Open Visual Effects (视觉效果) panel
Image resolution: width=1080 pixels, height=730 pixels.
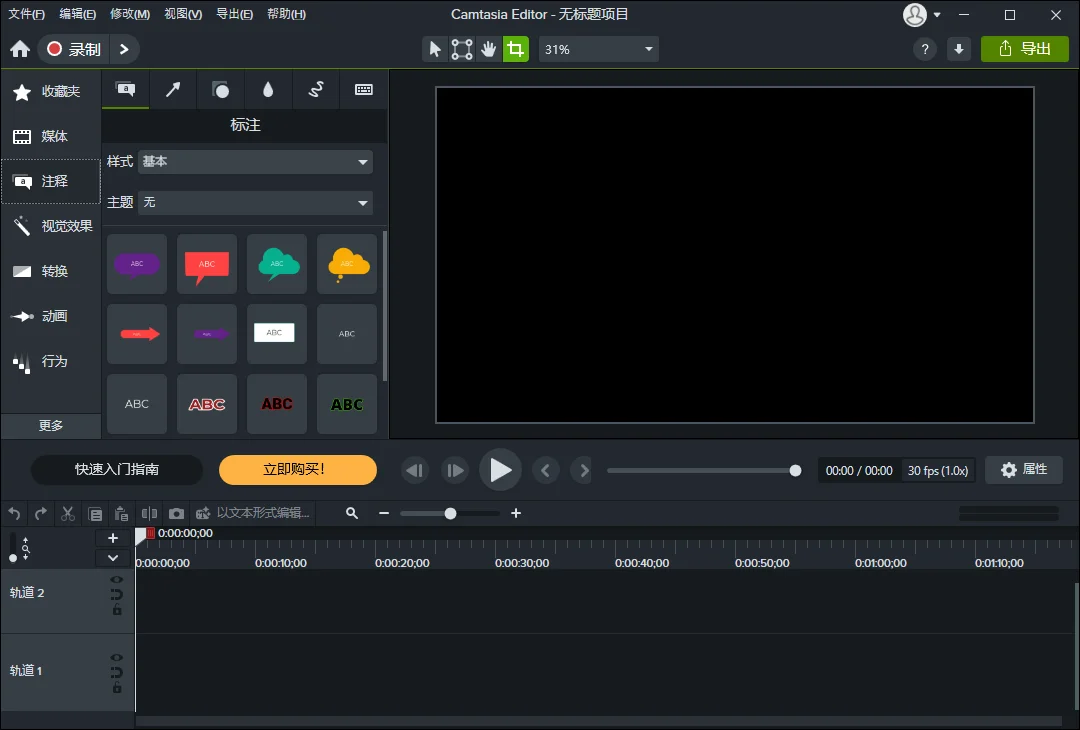(51, 226)
